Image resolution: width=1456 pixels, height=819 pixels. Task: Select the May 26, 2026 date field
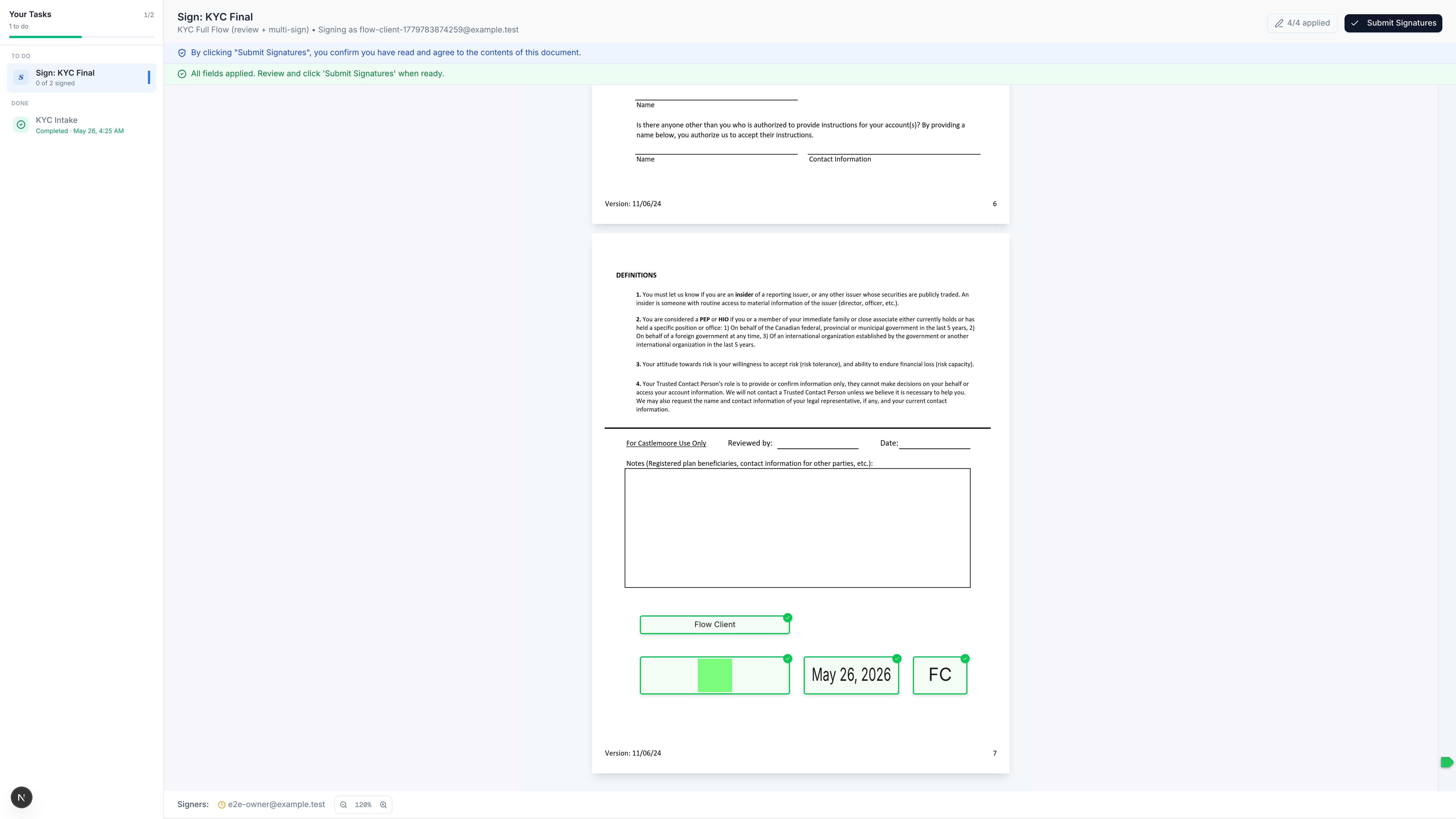(x=851, y=675)
